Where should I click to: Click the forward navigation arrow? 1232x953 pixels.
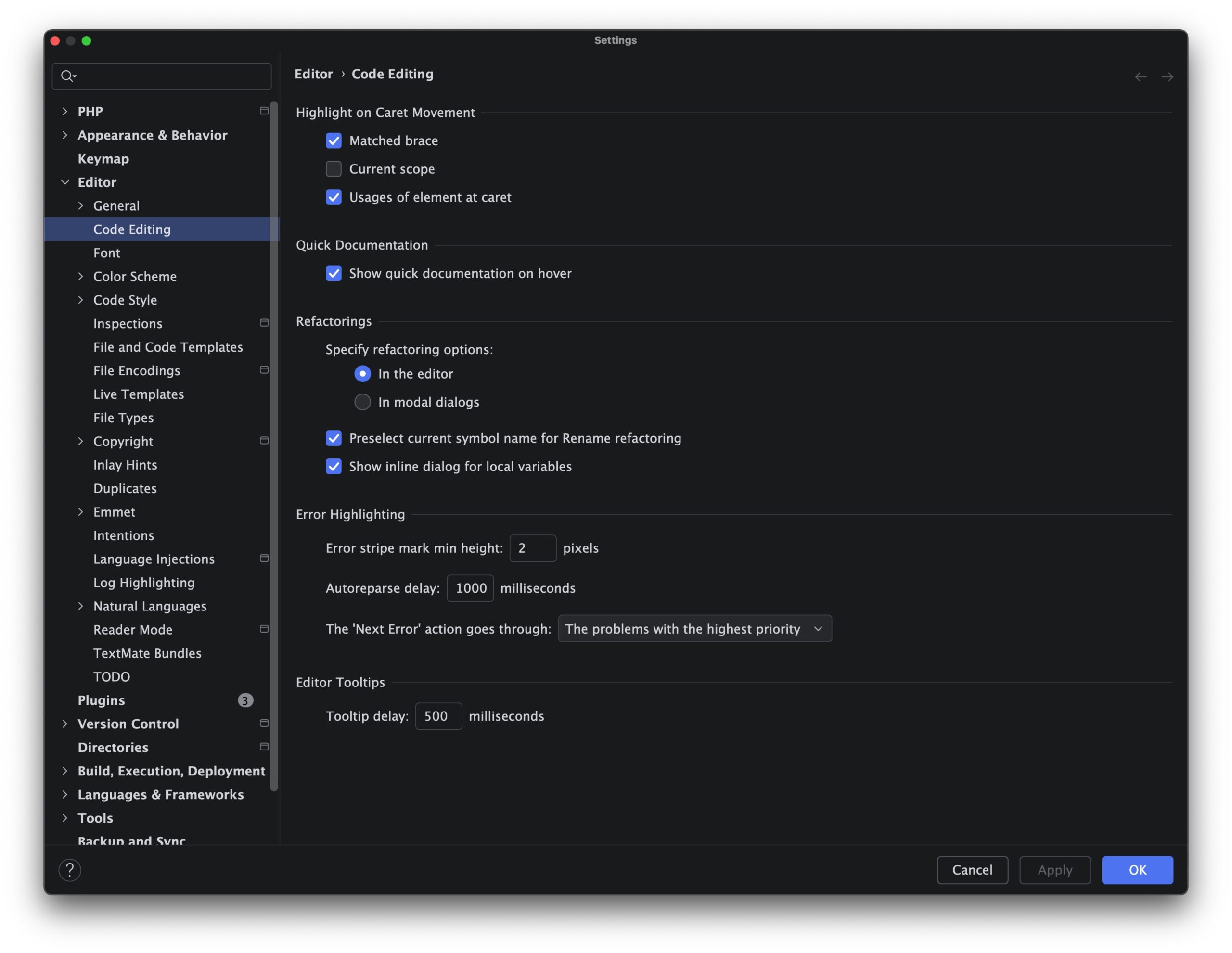(1167, 76)
